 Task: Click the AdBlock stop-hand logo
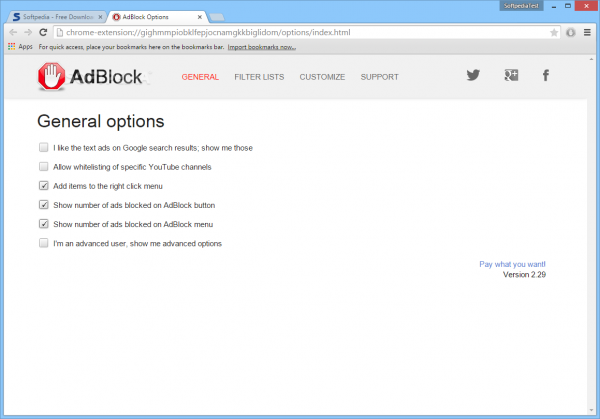coord(51,76)
